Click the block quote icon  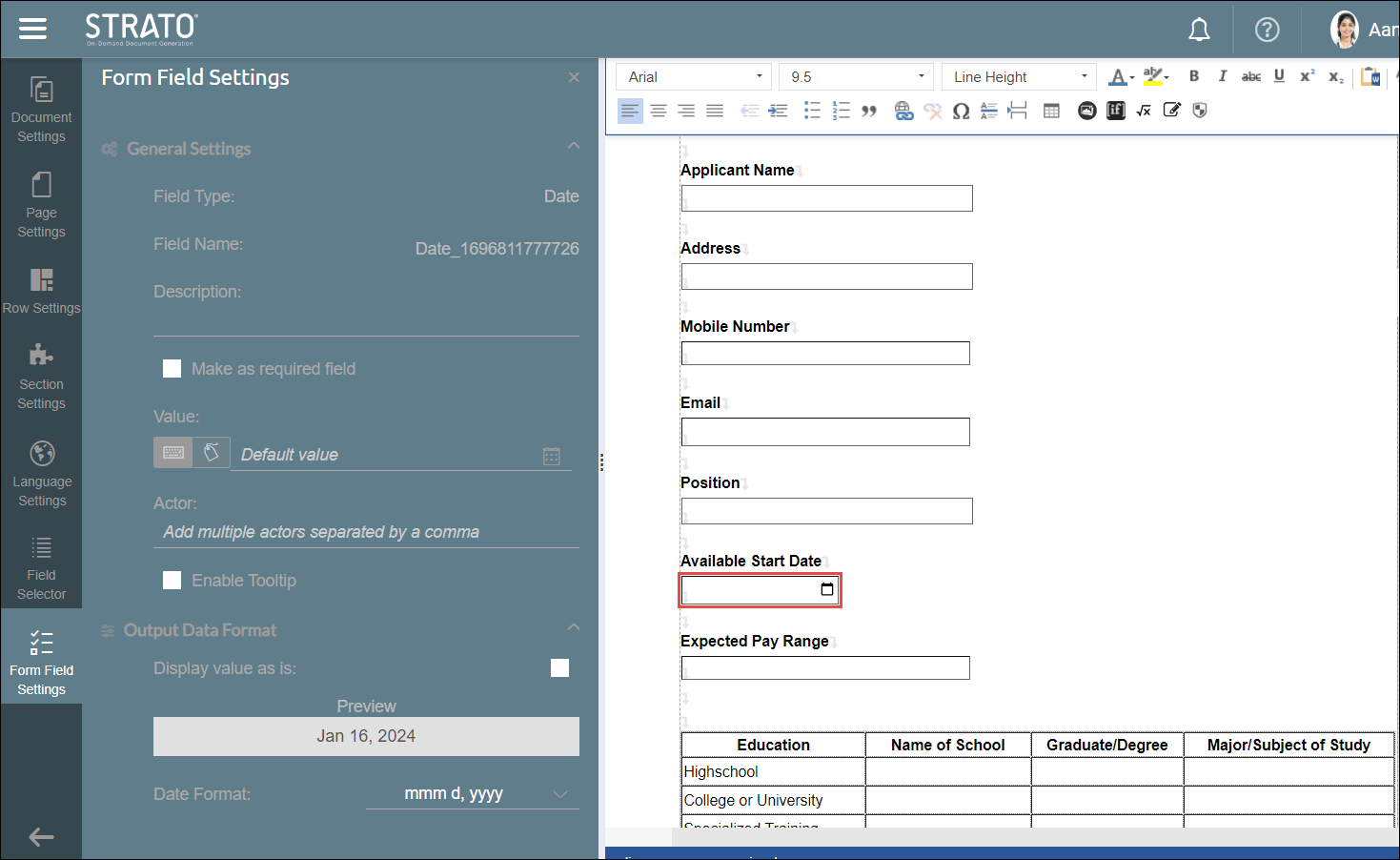pyautogui.click(x=868, y=112)
